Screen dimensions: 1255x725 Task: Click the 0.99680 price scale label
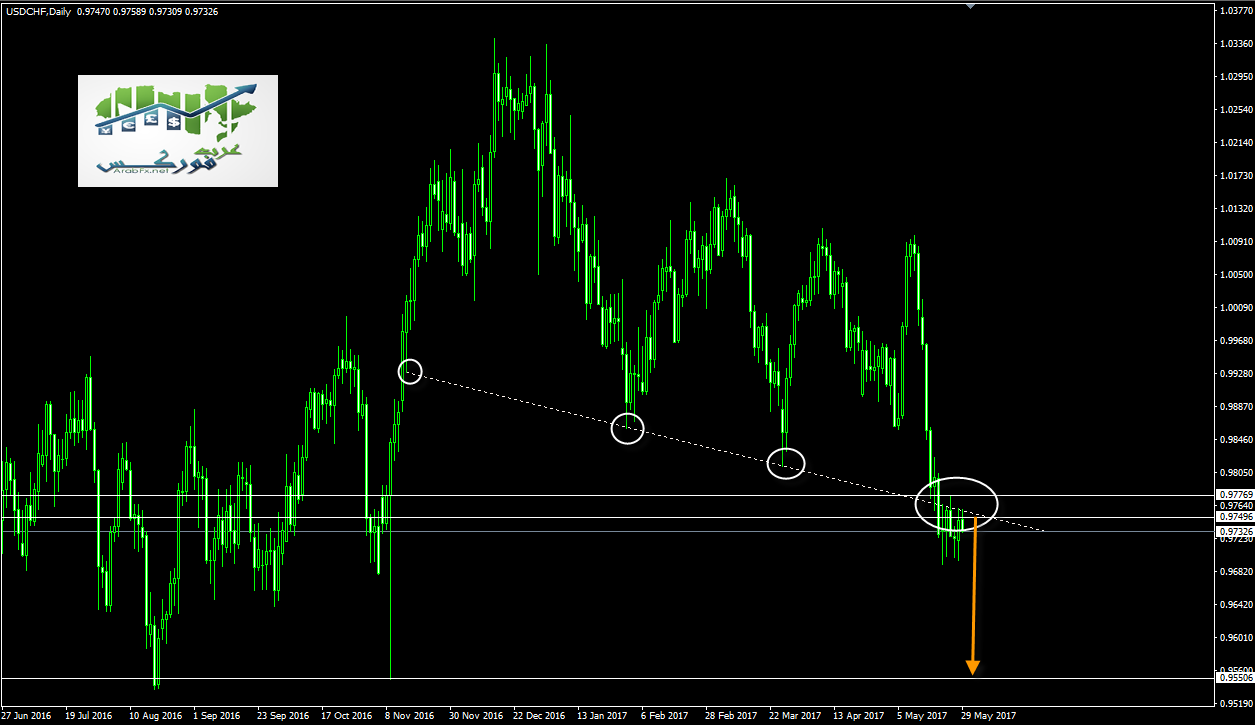[x=1237, y=341]
